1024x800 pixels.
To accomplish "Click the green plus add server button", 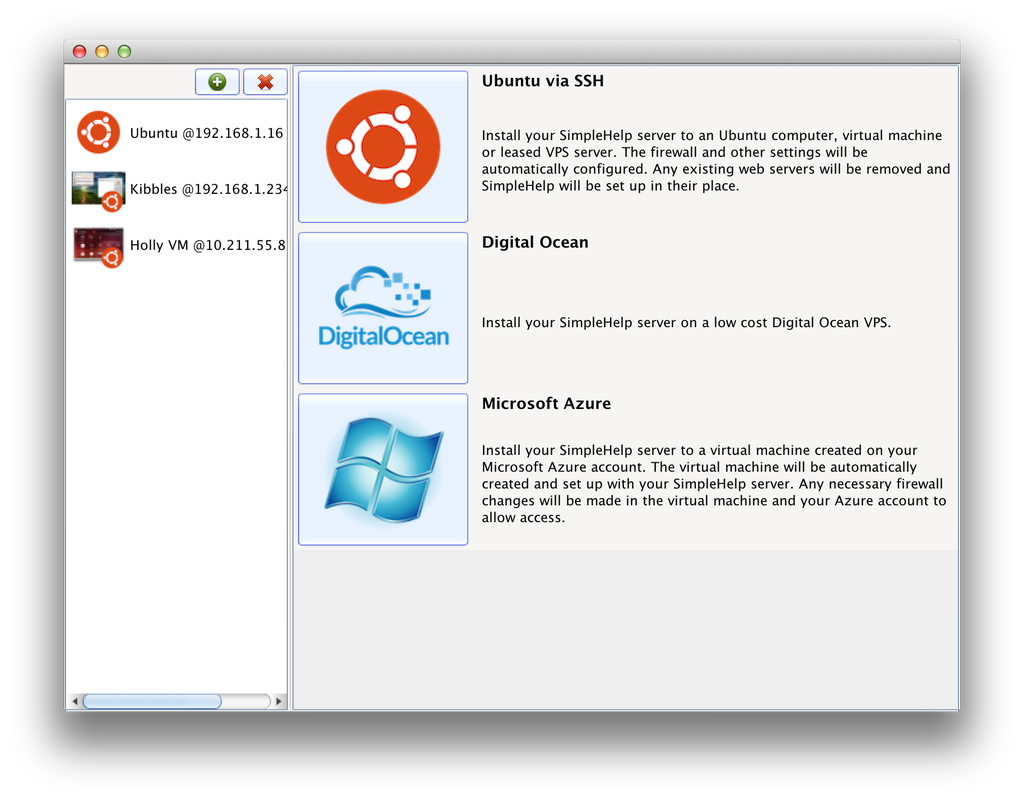I will (217, 82).
